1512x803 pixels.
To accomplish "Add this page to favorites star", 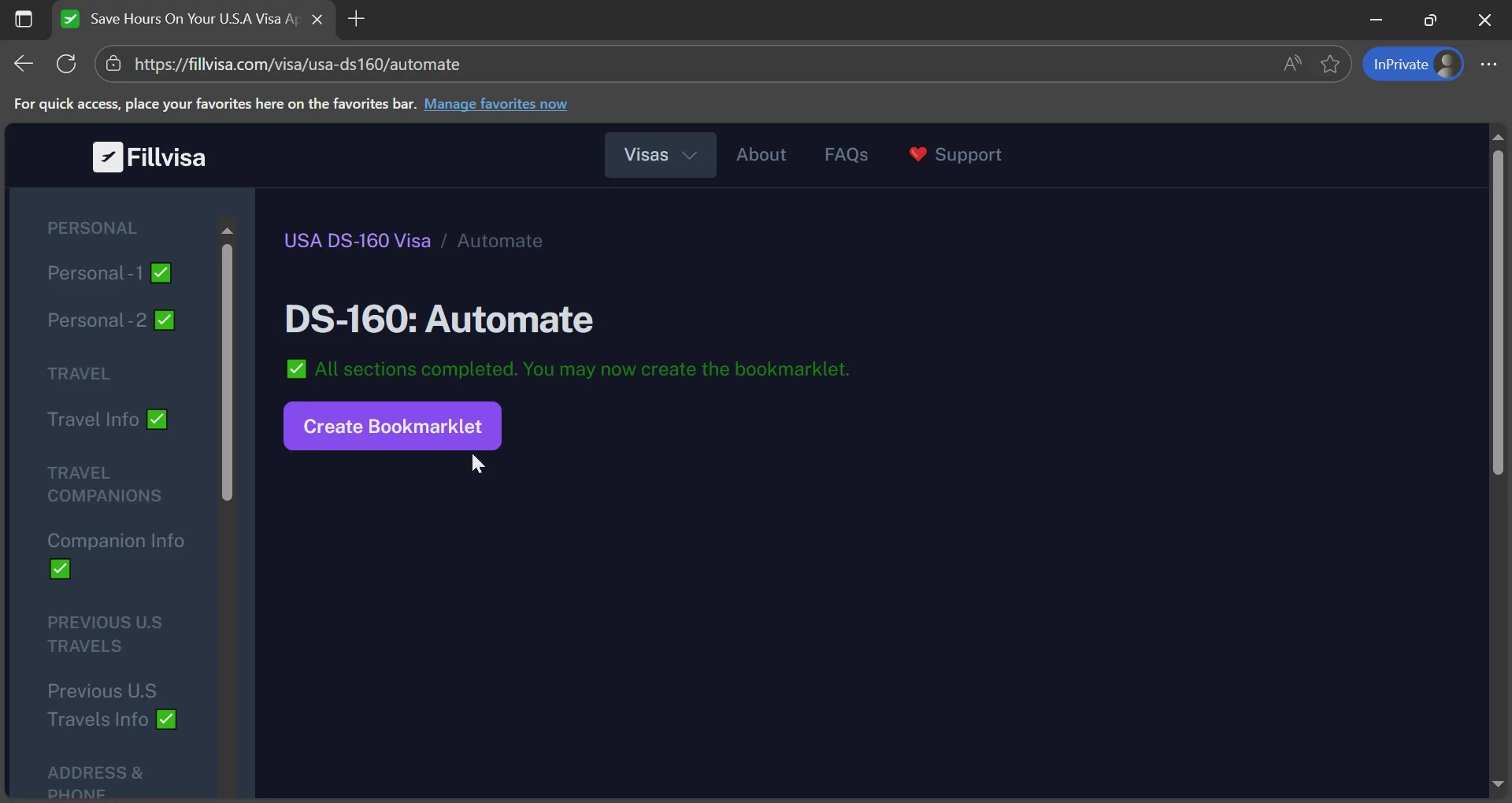I will (1330, 64).
